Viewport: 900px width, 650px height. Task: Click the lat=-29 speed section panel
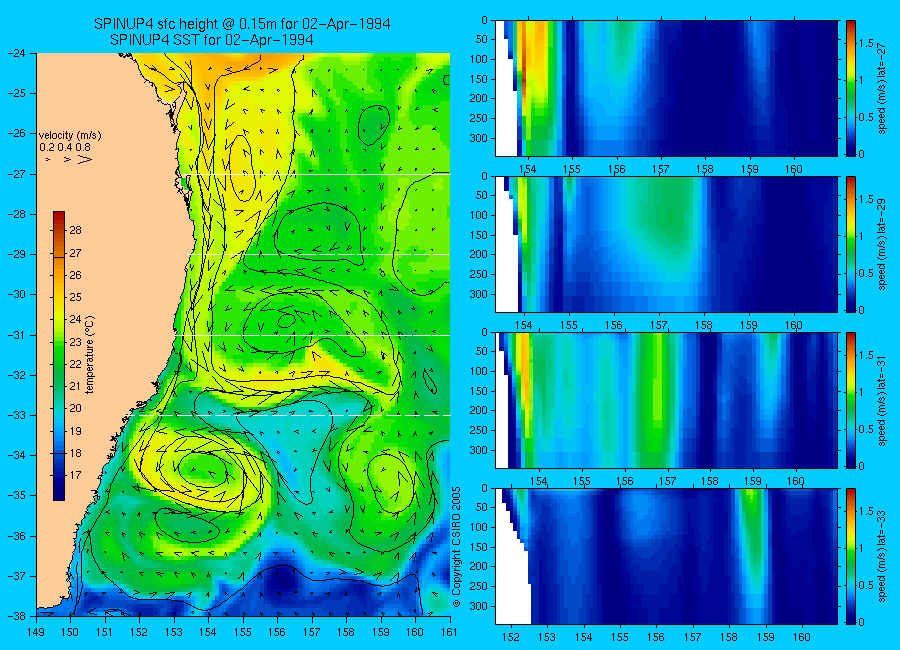(666, 244)
